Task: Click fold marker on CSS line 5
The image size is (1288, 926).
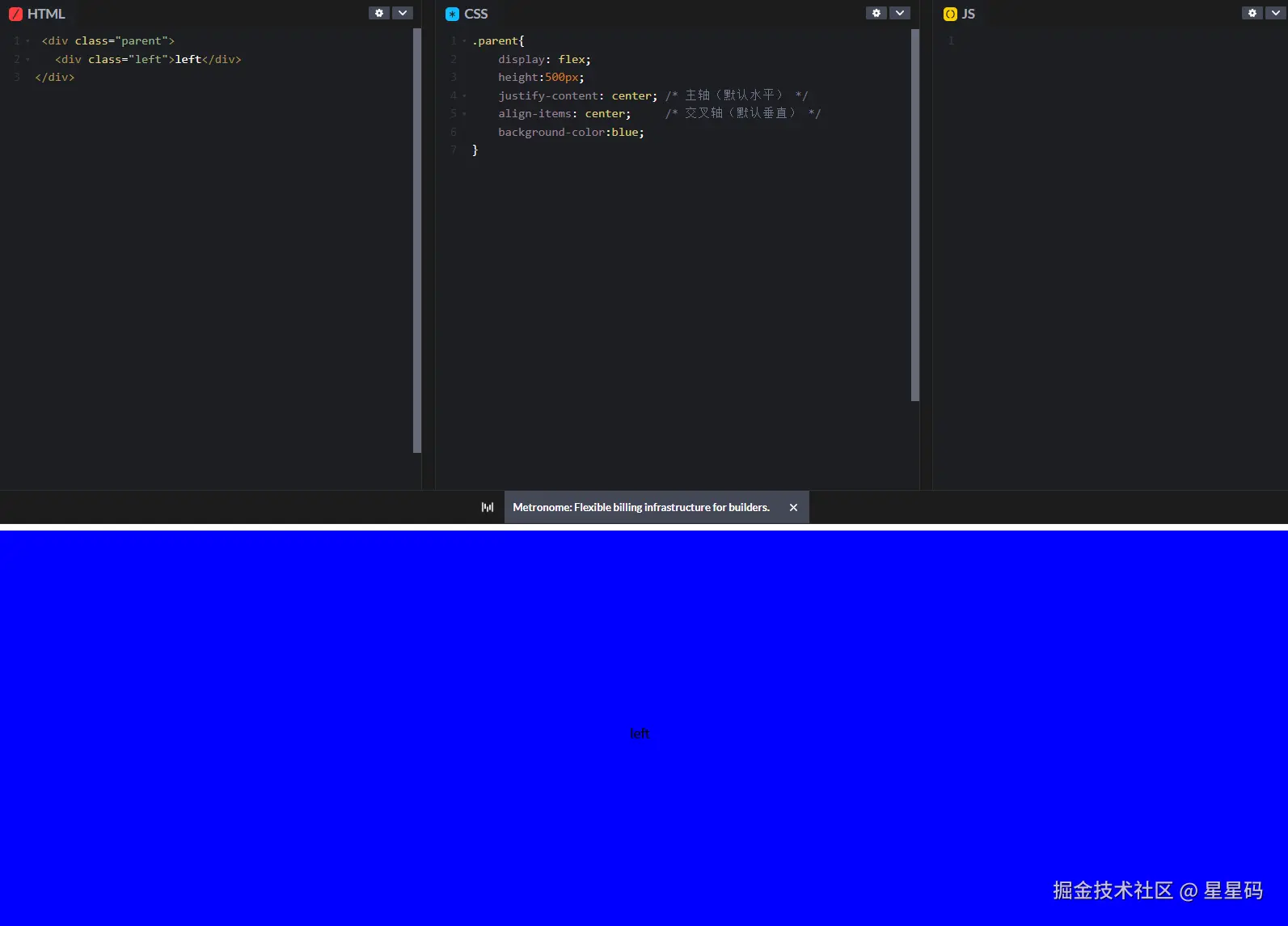Action: pos(464,114)
